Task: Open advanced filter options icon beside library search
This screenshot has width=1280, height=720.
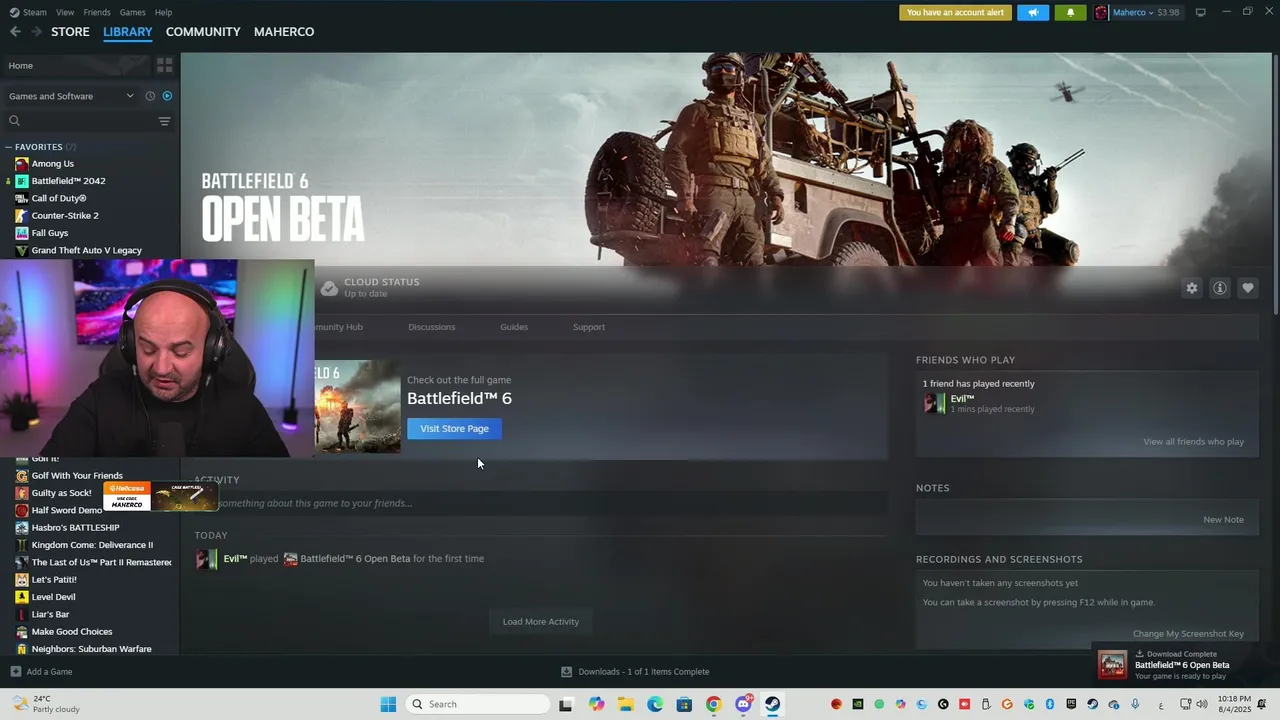Action: coord(164,121)
